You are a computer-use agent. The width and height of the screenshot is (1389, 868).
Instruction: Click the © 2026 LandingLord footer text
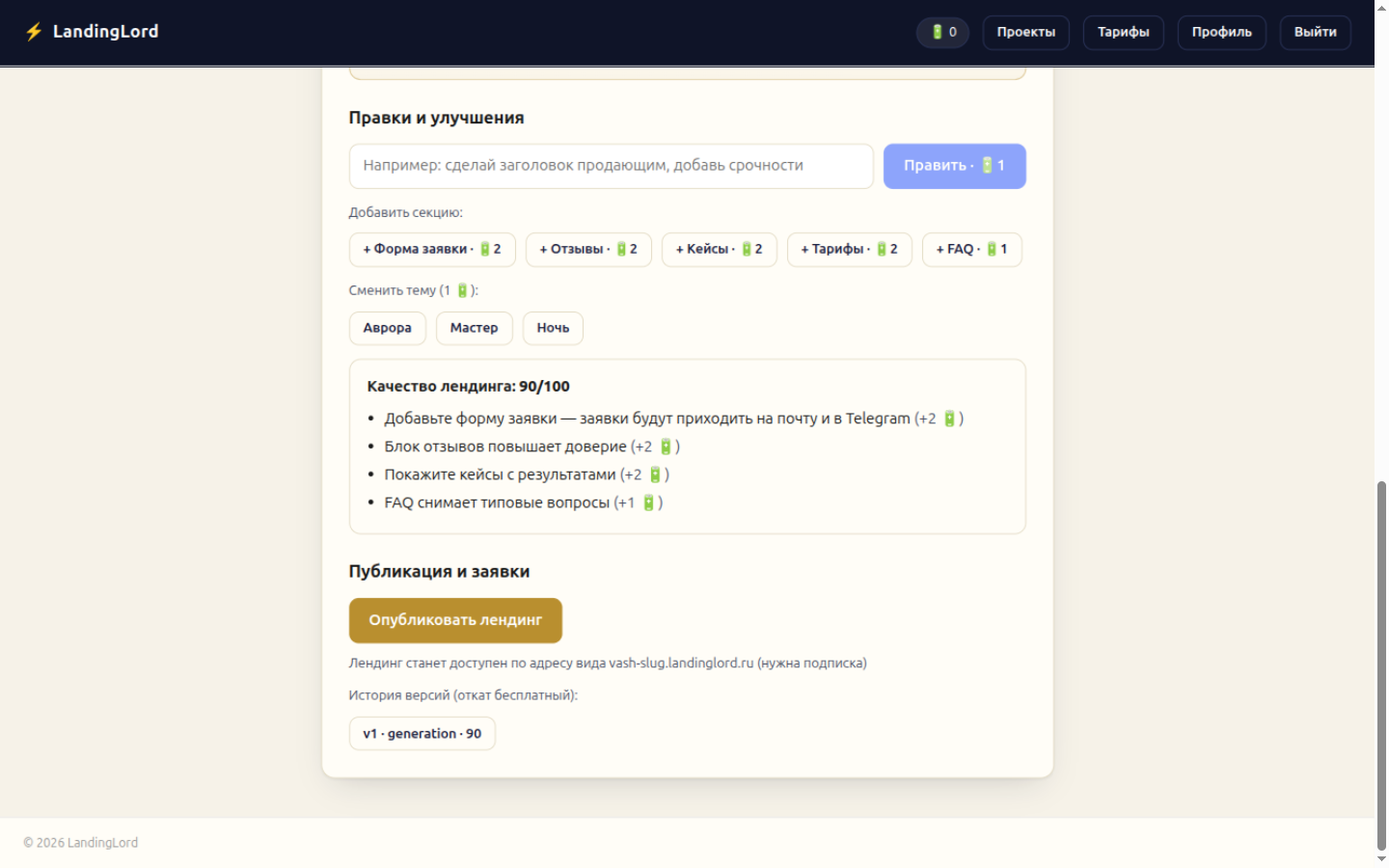tap(81, 843)
